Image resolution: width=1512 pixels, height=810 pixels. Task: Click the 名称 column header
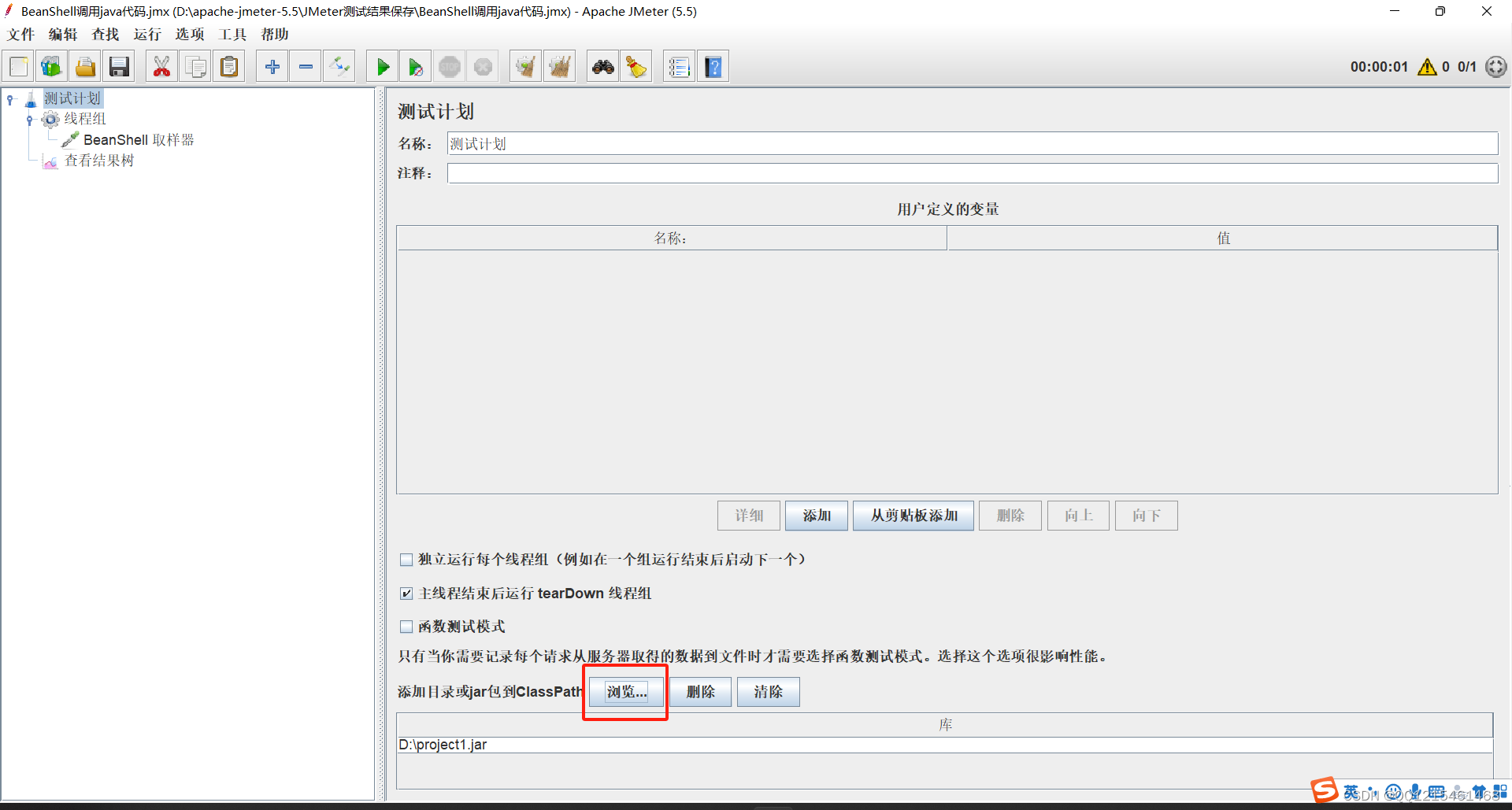[x=672, y=239]
